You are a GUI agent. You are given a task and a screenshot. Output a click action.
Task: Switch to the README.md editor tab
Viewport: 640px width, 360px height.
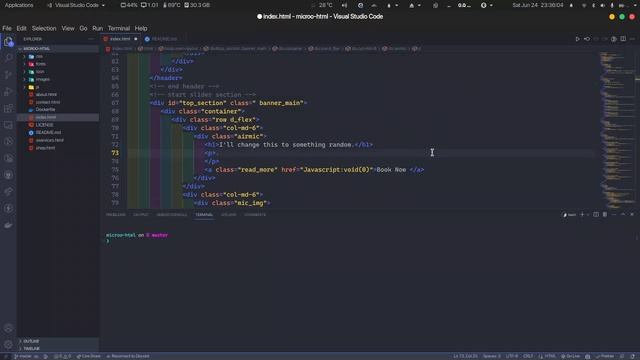[x=164, y=39]
